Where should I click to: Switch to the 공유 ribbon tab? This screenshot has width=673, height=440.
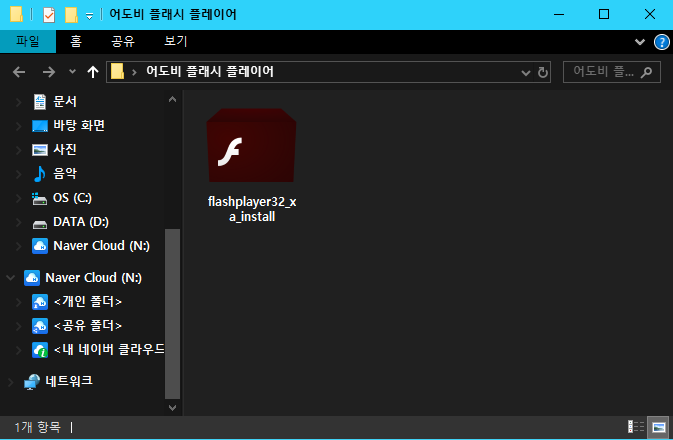tap(123, 41)
